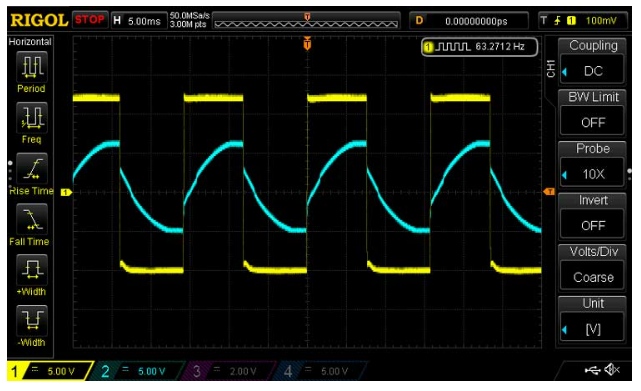Screen dimensions: 641x391
Task: Select channel 1 tab at 5.00 V
Action: (49, 371)
